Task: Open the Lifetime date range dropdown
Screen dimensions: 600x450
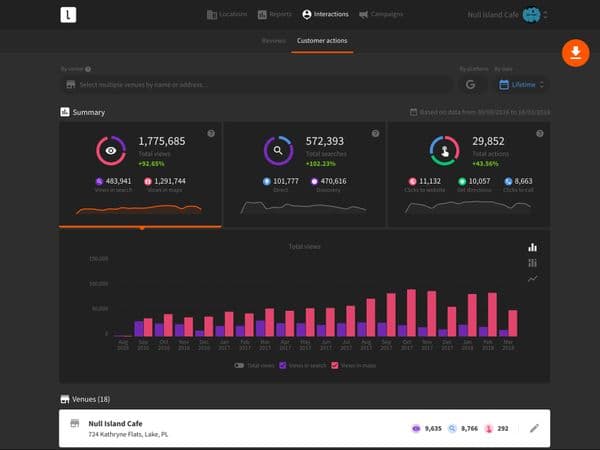Action: [x=522, y=85]
